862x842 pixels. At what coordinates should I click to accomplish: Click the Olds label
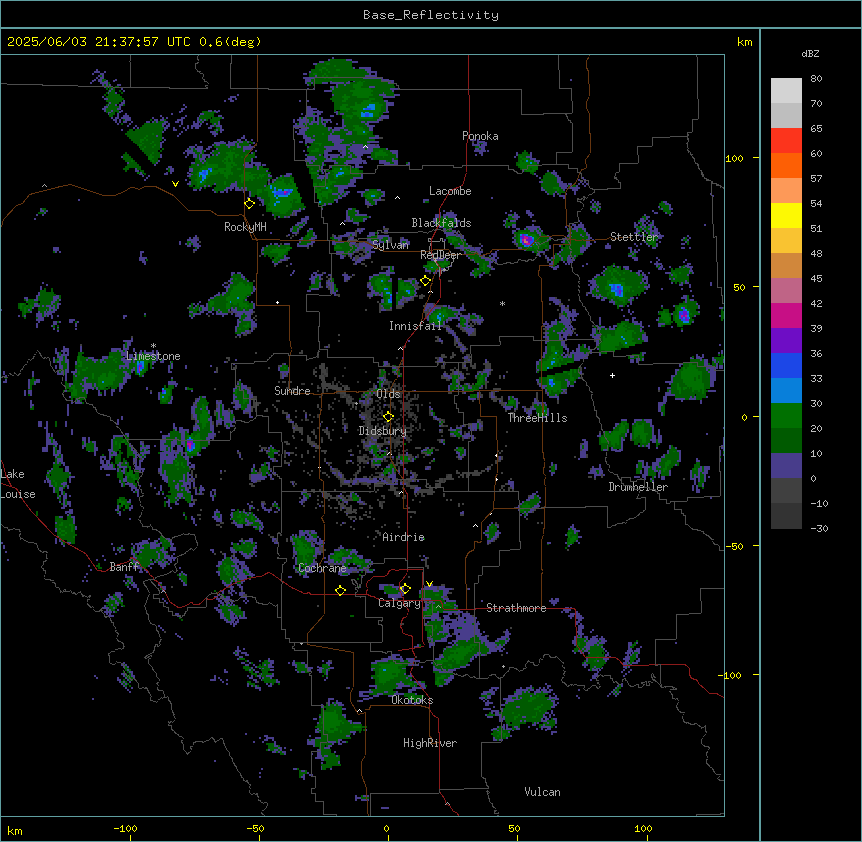388,394
